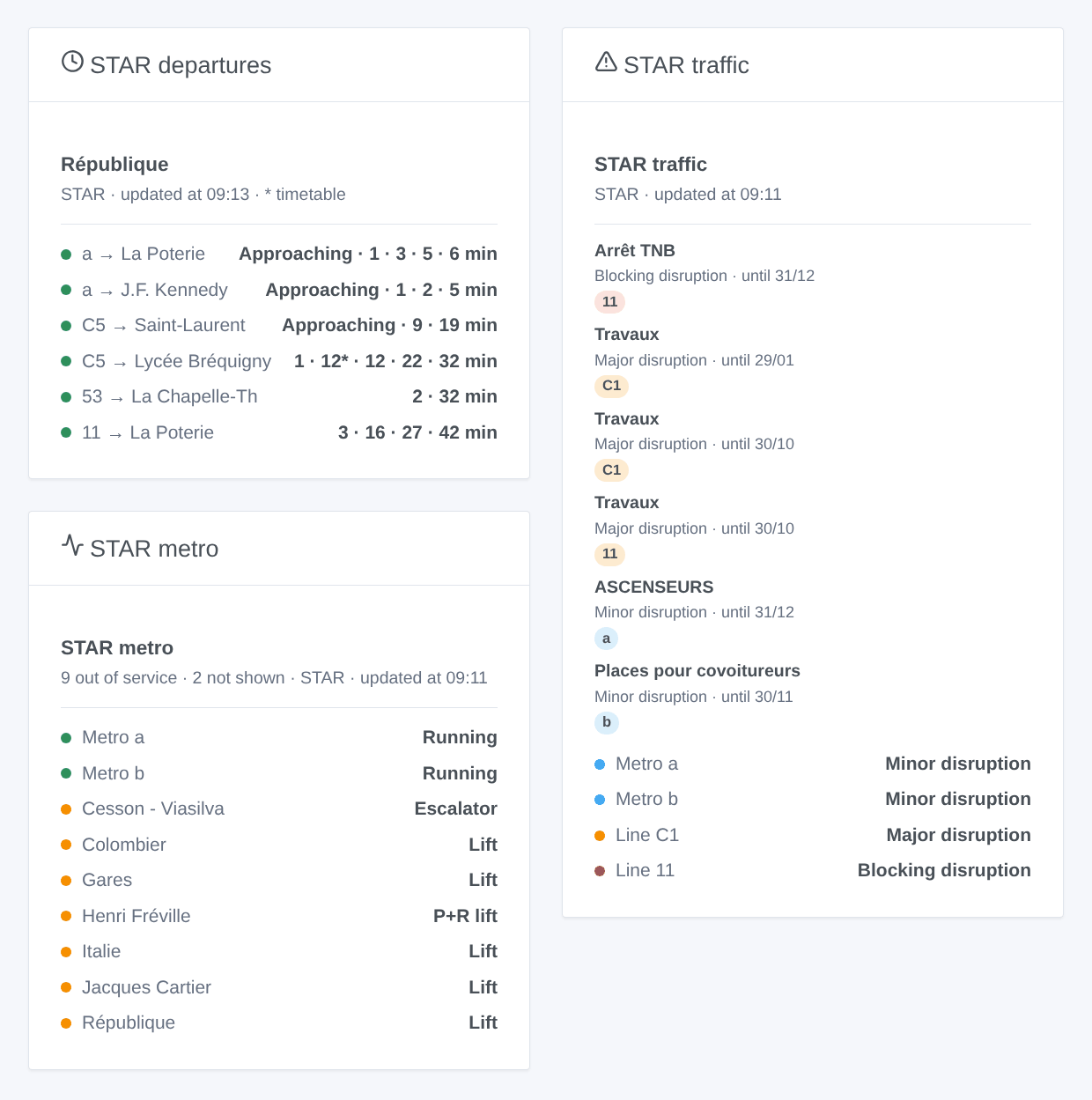Click Line 11 'Blocking disruption' status
The height and width of the screenshot is (1100, 1092).
pyautogui.click(x=944, y=870)
